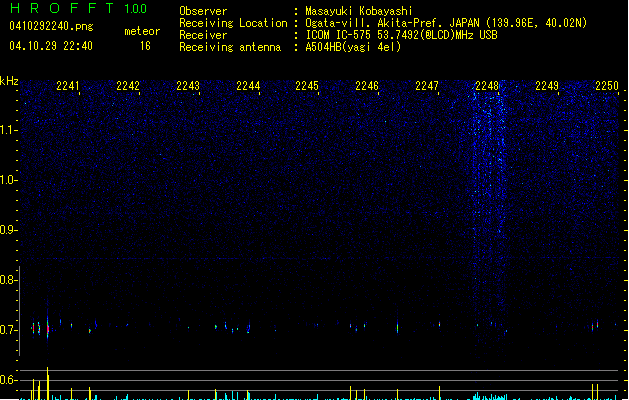Click time marker 2246
The width and height of the screenshot is (629, 400).
point(367,86)
